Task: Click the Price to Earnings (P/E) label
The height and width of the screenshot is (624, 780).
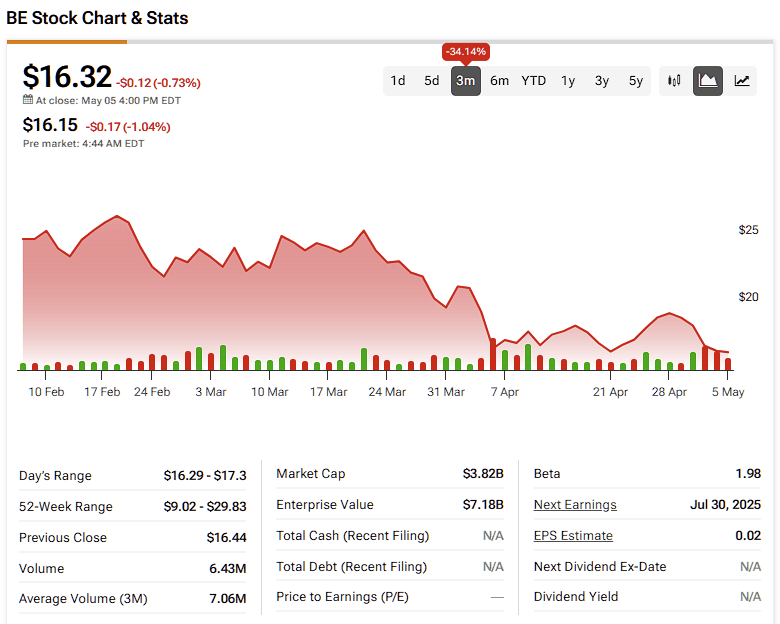Action: tap(342, 597)
